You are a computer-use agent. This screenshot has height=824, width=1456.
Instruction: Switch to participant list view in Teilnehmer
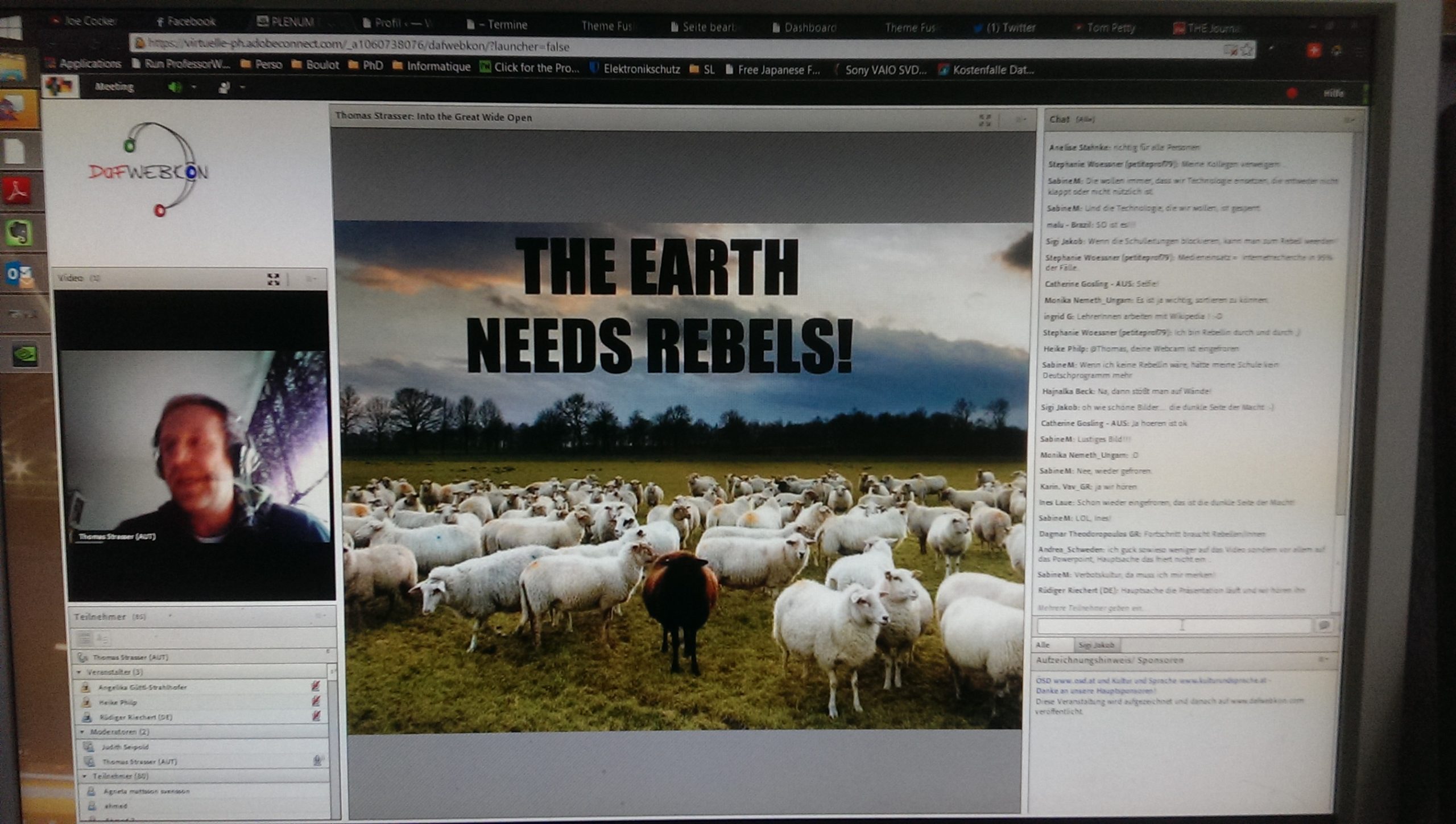(84, 638)
